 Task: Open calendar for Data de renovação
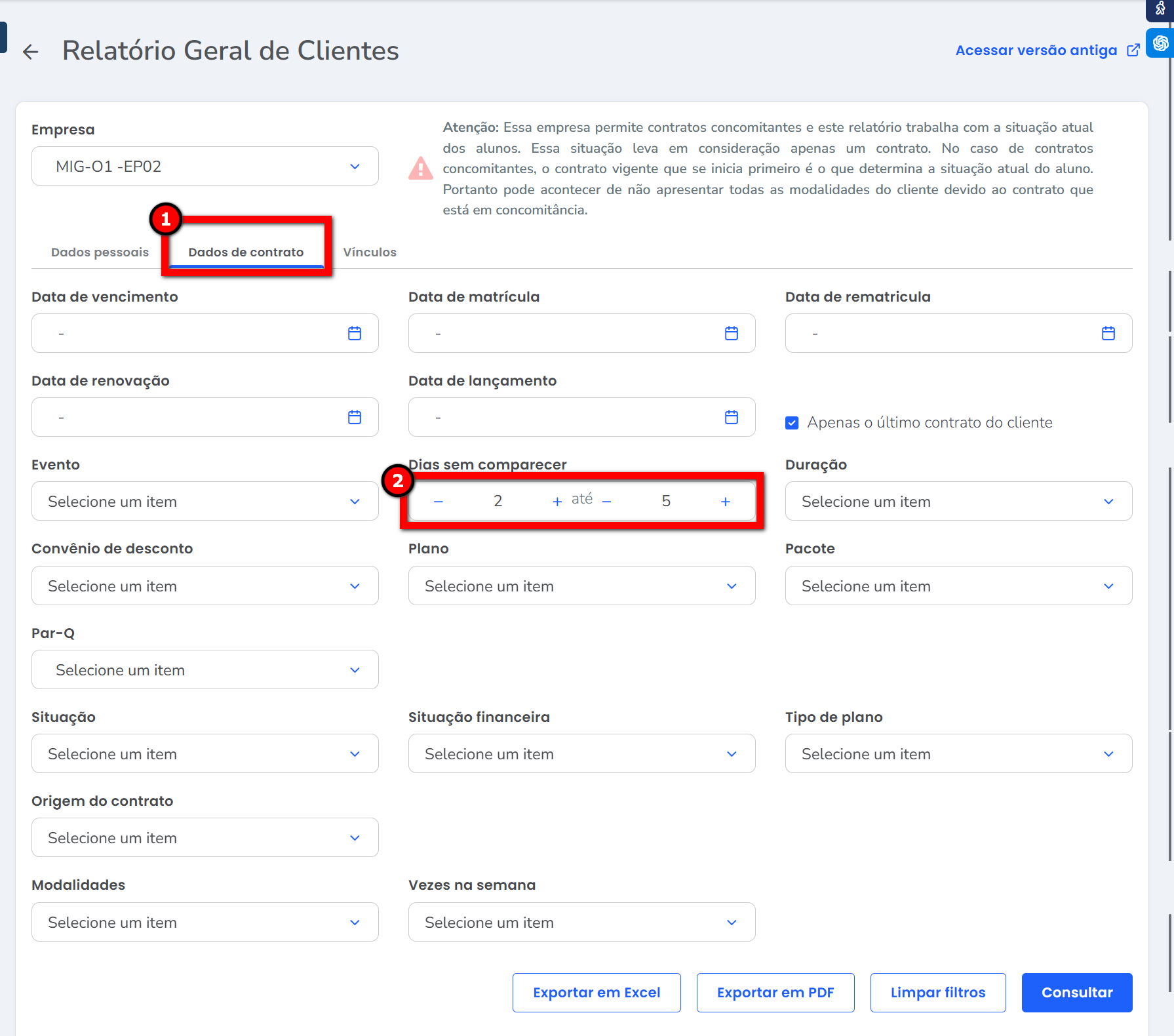pyautogui.click(x=355, y=417)
